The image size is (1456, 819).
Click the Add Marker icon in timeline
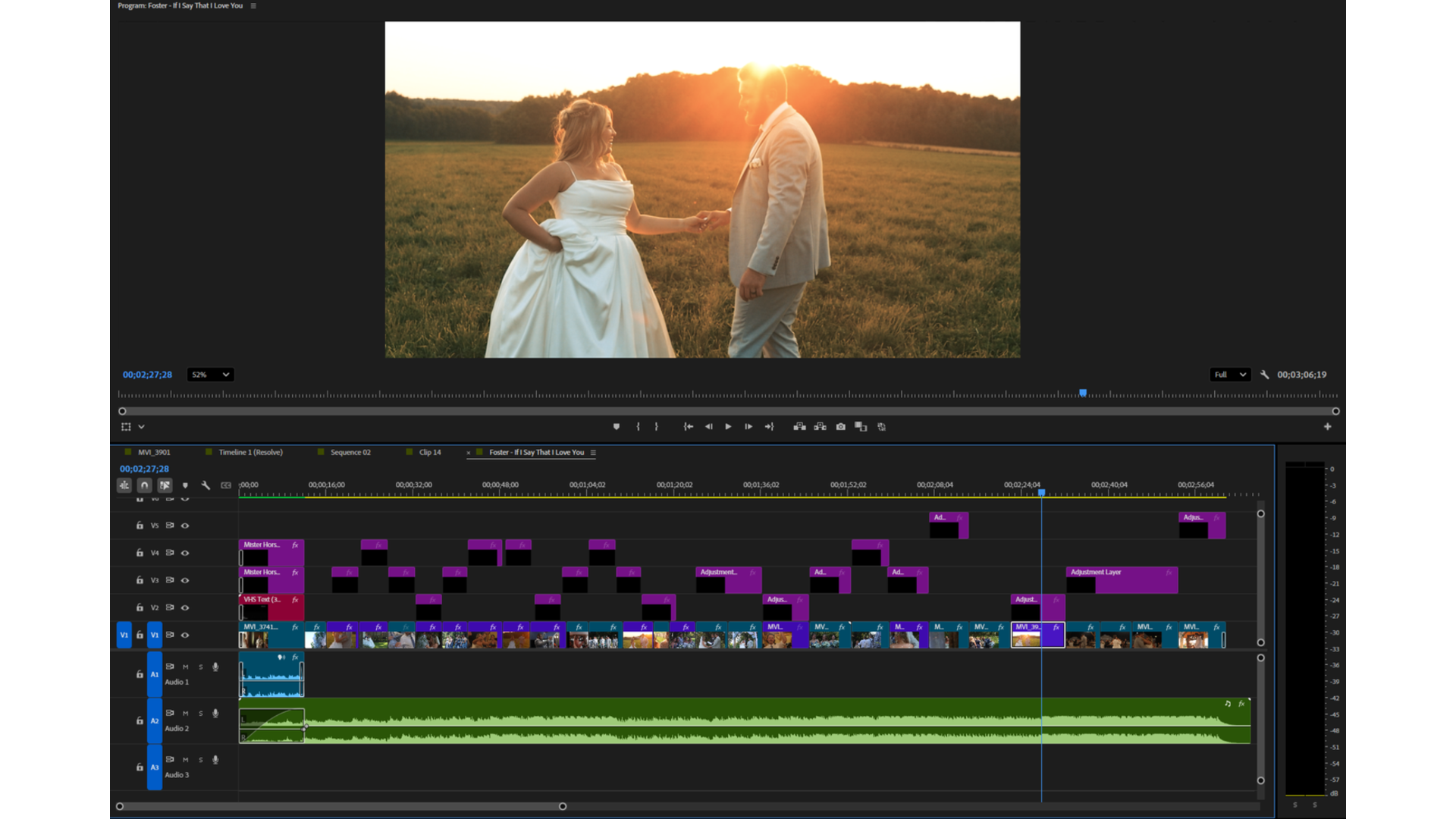[x=185, y=485]
